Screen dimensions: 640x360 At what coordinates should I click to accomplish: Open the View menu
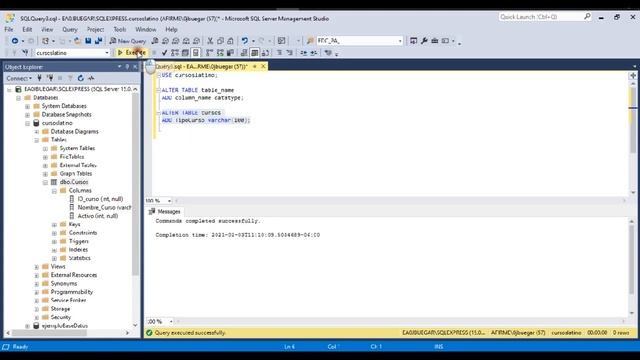point(47,29)
